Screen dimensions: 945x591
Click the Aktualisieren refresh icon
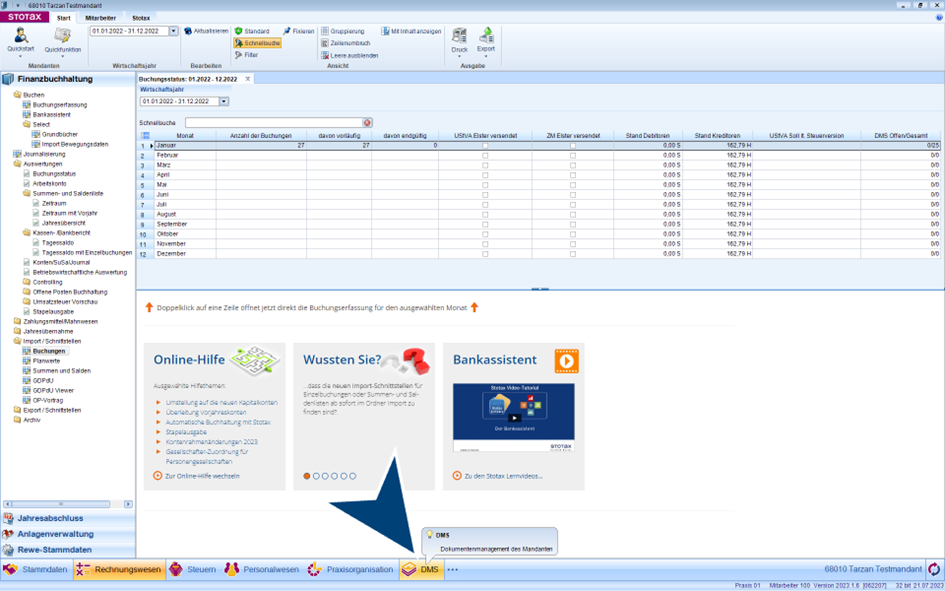click(x=191, y=31)
